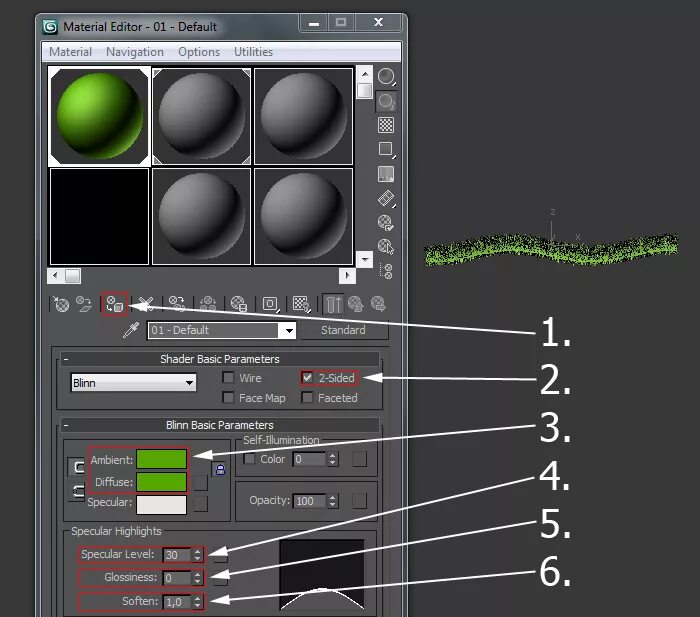Click the Make Unique icon

point(208,304)
